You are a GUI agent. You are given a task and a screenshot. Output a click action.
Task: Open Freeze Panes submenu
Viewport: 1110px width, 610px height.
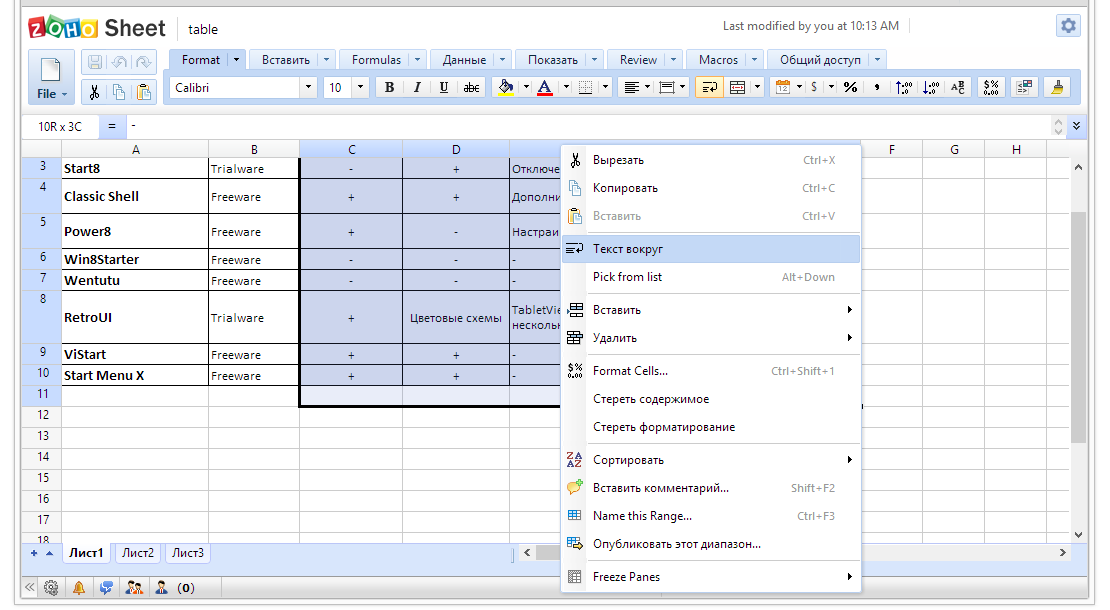pos(711,577)
